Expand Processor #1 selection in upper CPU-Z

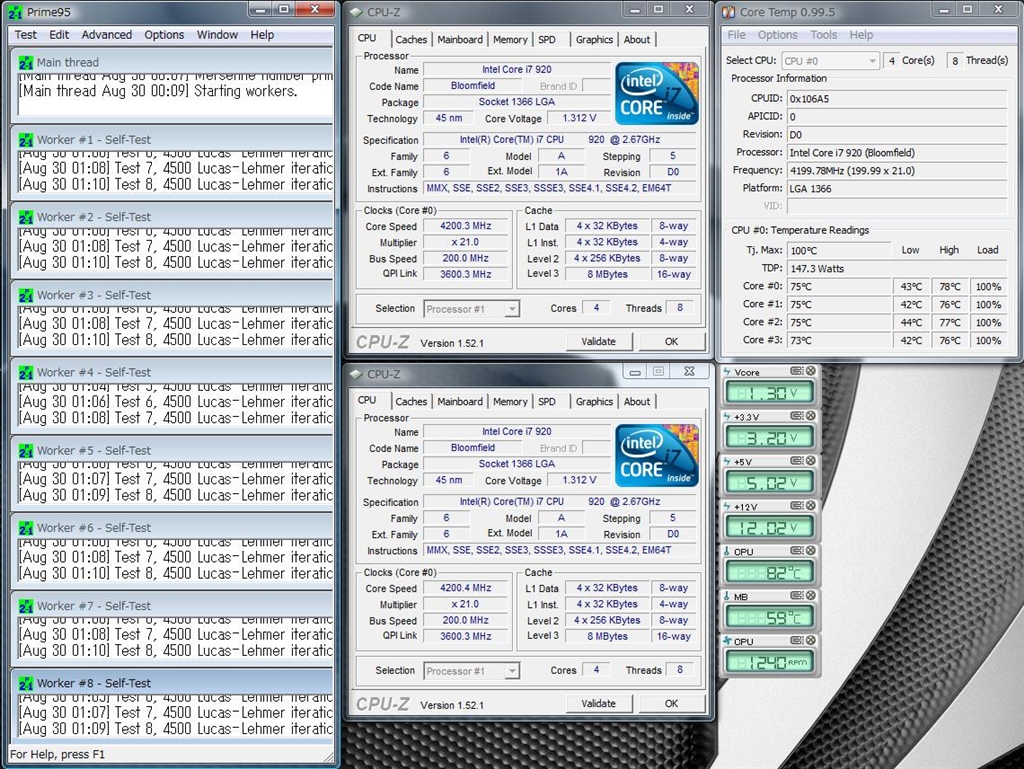click(x=511, y=309)
